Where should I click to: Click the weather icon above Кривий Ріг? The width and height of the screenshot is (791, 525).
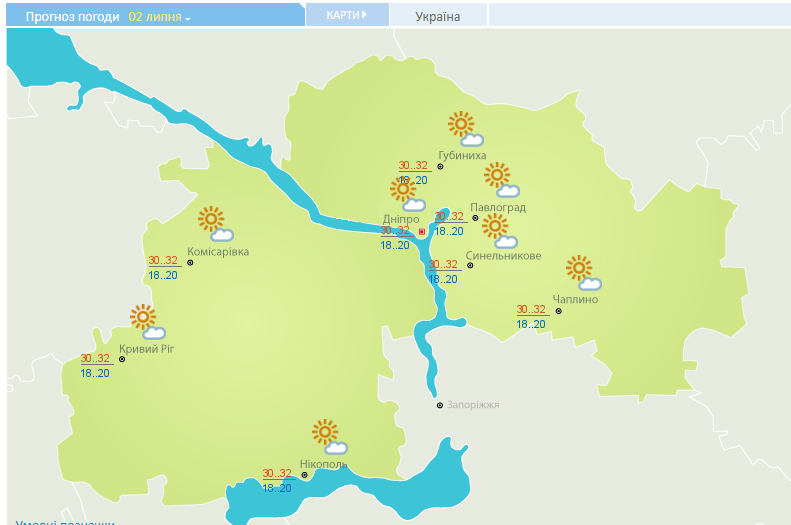(x=147, y=322)
